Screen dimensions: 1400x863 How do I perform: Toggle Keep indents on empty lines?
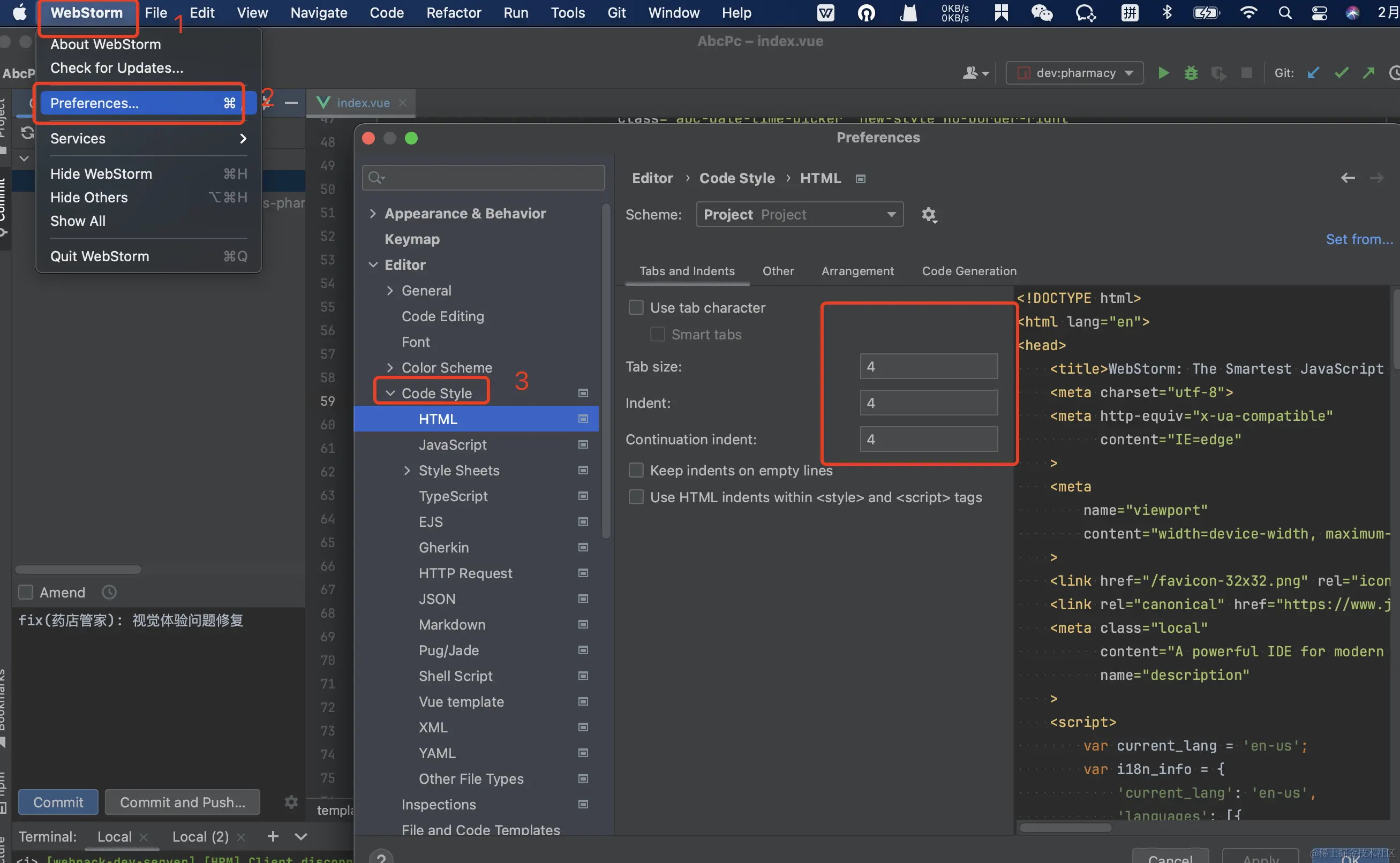[x=636, y=470]
